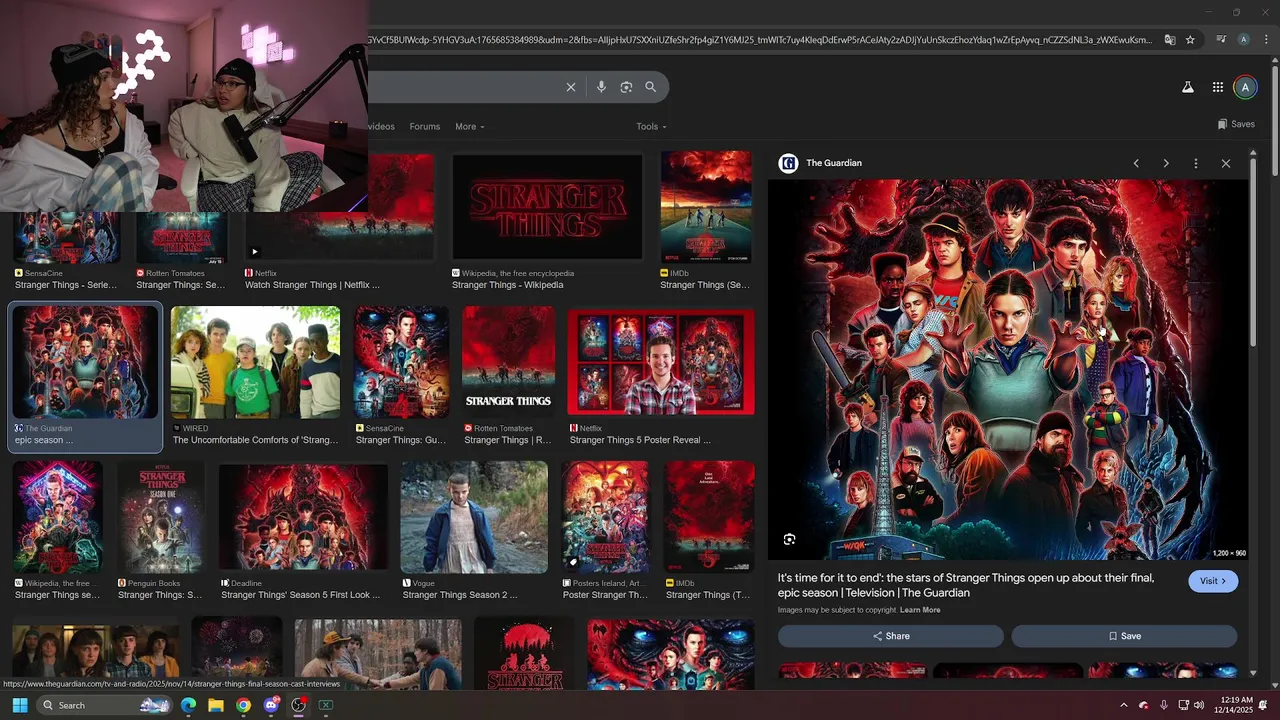
Task: Select The Guardian epic season thumbnail
Action: click(x=85, y=362)
